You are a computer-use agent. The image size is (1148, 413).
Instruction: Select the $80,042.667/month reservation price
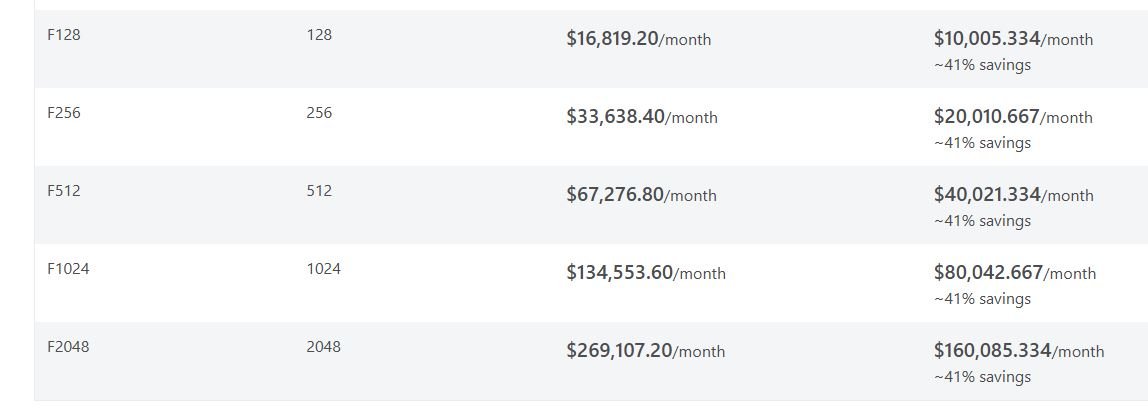pos(1015,272)
